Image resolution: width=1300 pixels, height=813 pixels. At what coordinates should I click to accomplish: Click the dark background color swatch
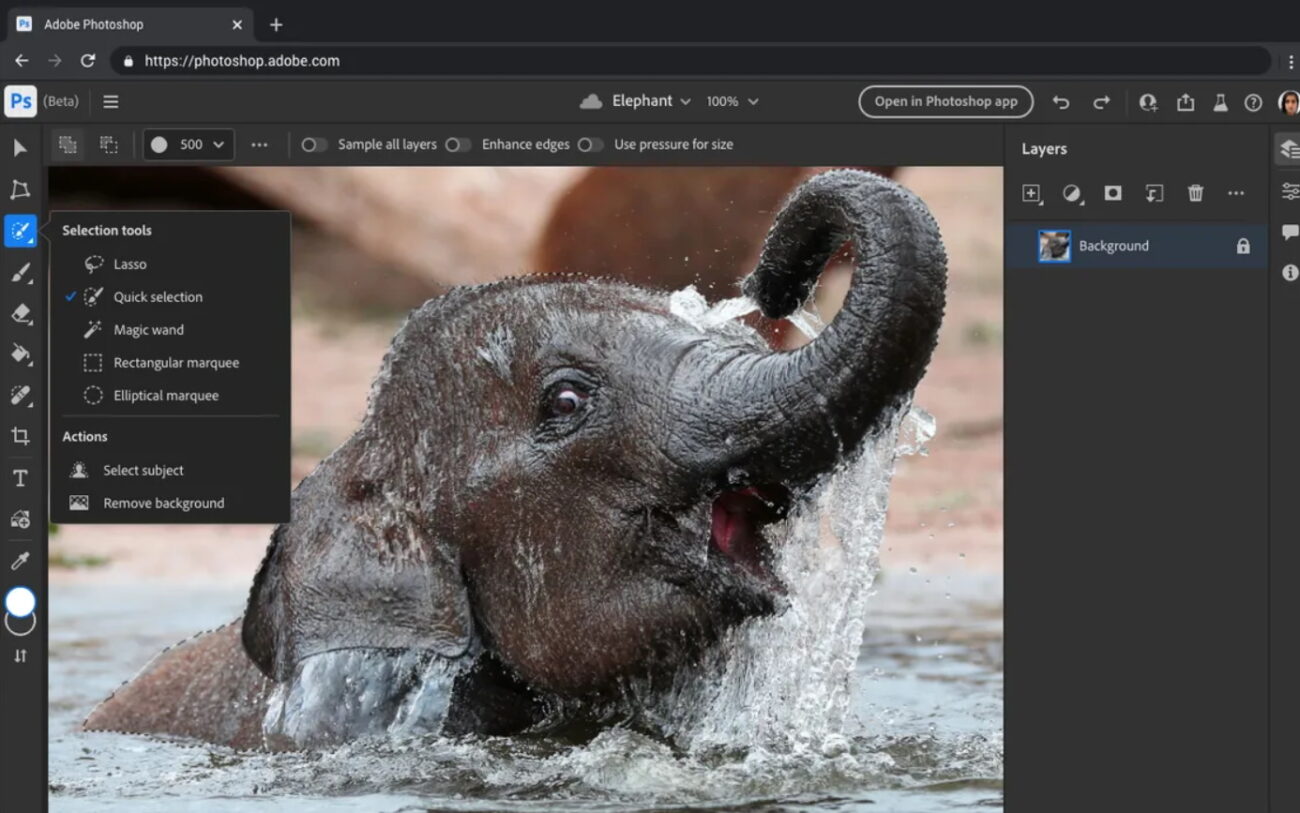click(20, 626)
